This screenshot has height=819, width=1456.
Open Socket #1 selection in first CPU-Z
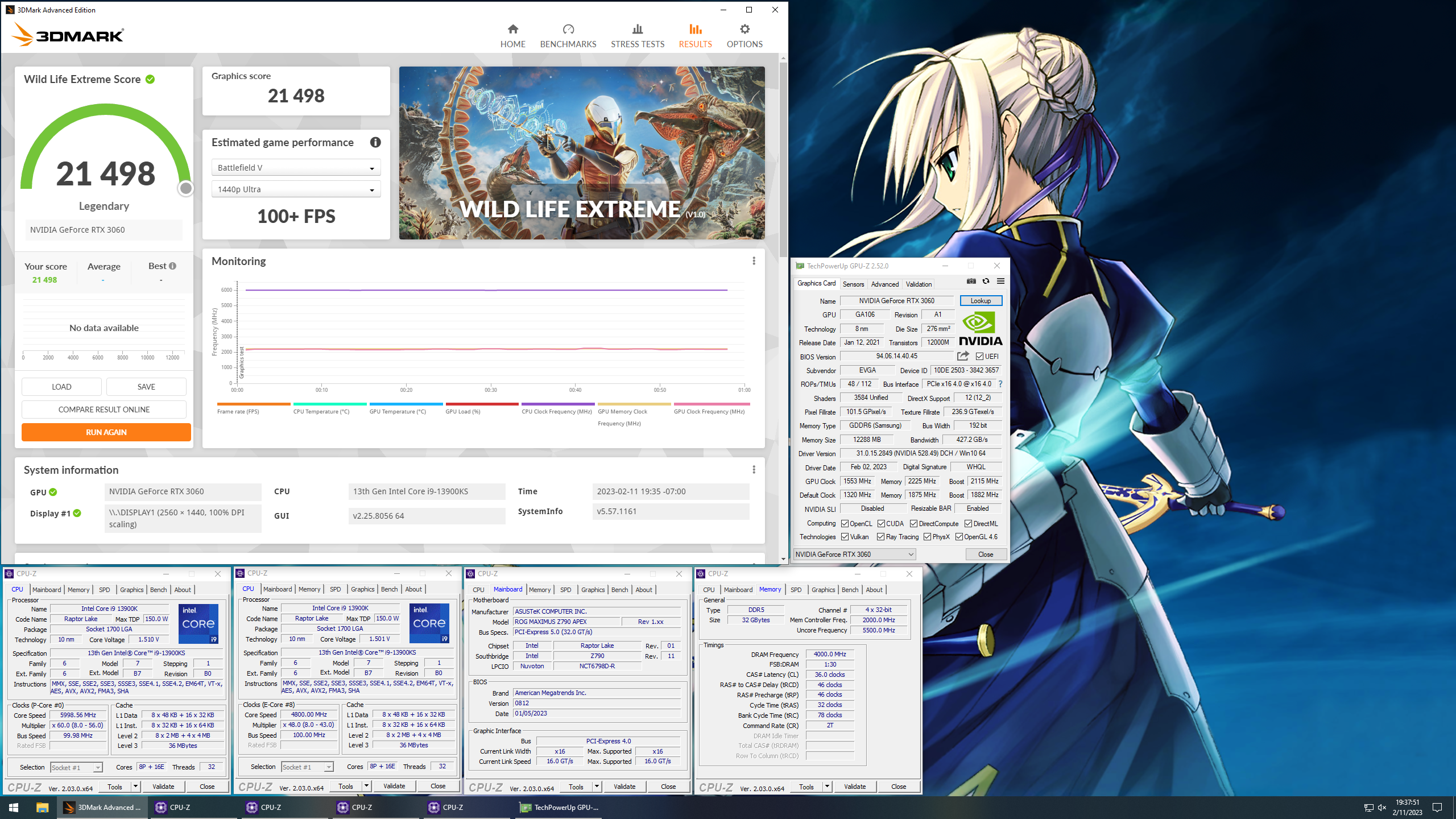(76, 767)
